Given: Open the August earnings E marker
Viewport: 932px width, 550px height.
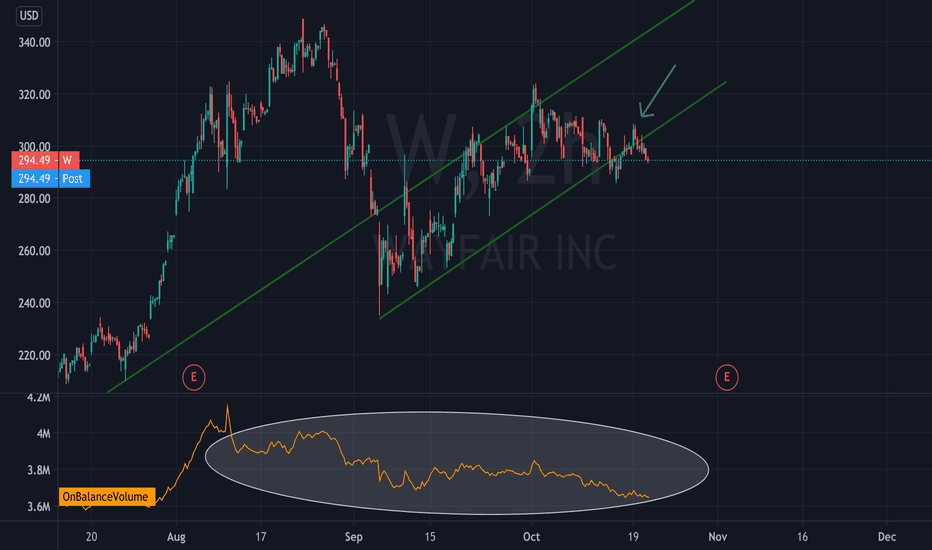Looking at the screenshot, I should (194, 377).
